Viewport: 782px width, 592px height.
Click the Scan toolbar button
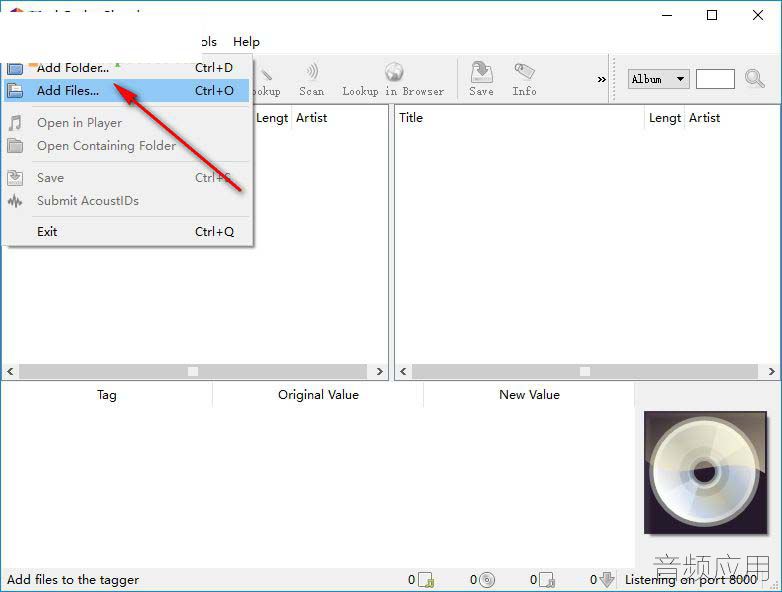coord(312,80)
